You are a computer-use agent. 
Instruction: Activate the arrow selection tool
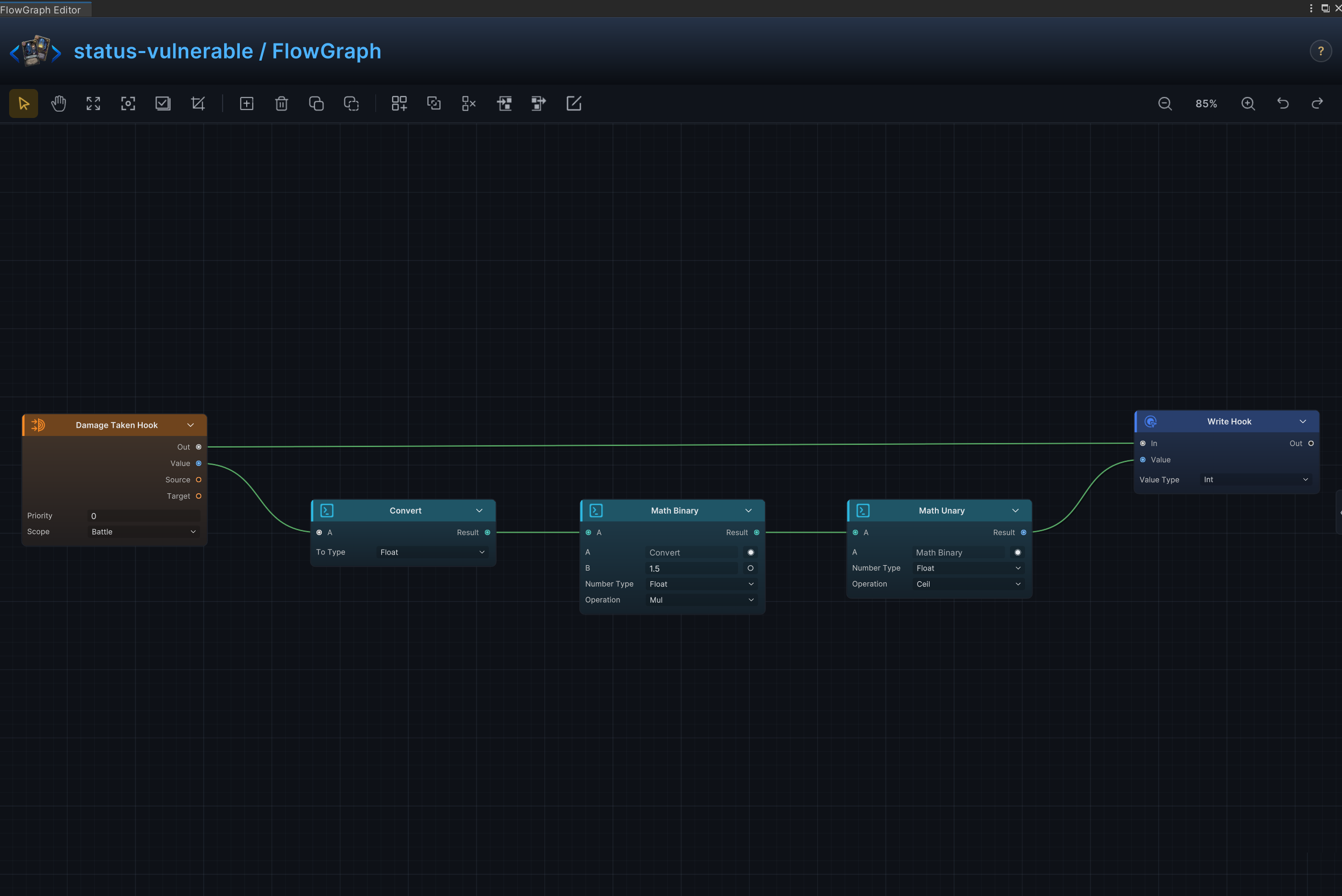[24, 103]
